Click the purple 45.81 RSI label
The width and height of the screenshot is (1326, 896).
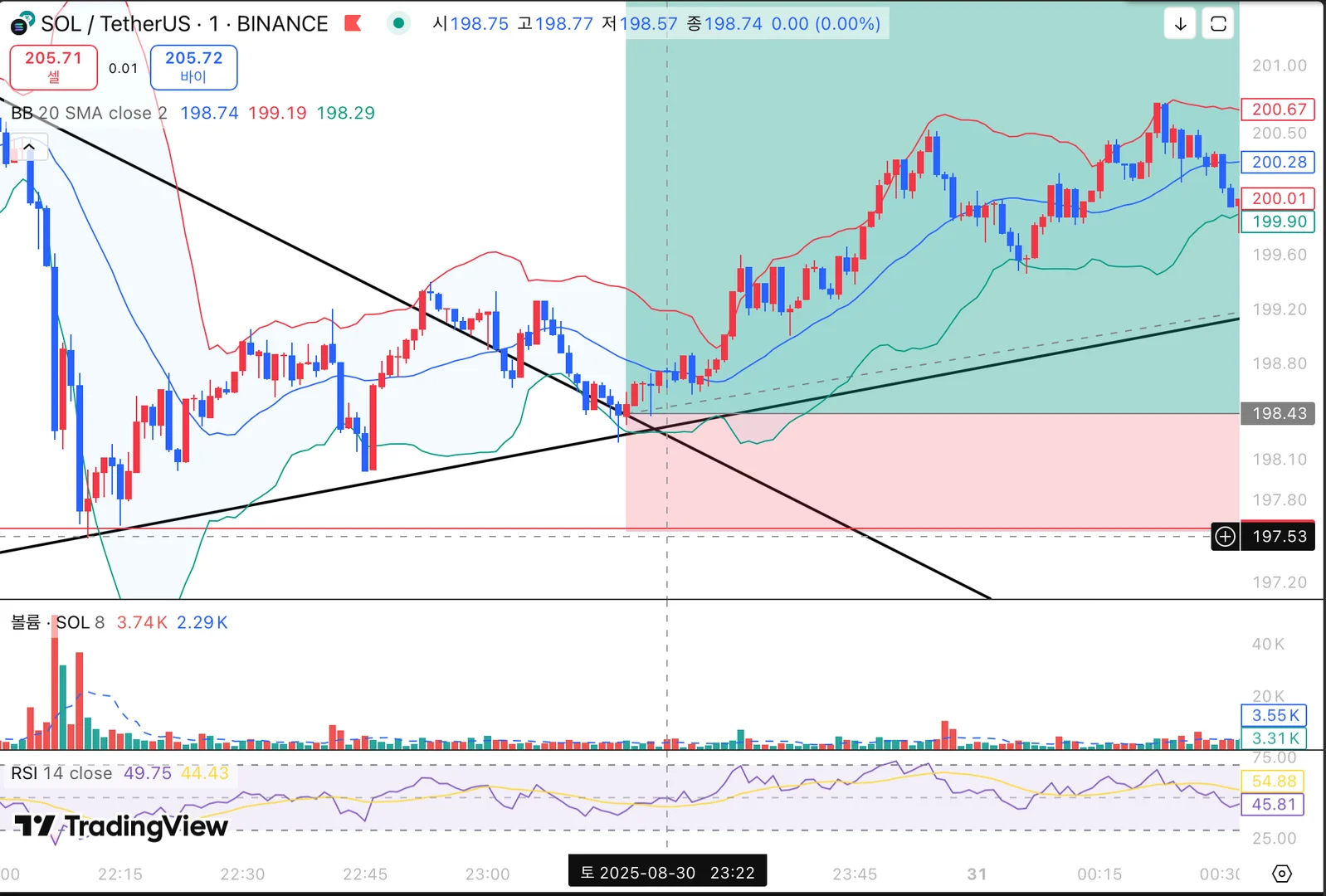[1272, 805]
